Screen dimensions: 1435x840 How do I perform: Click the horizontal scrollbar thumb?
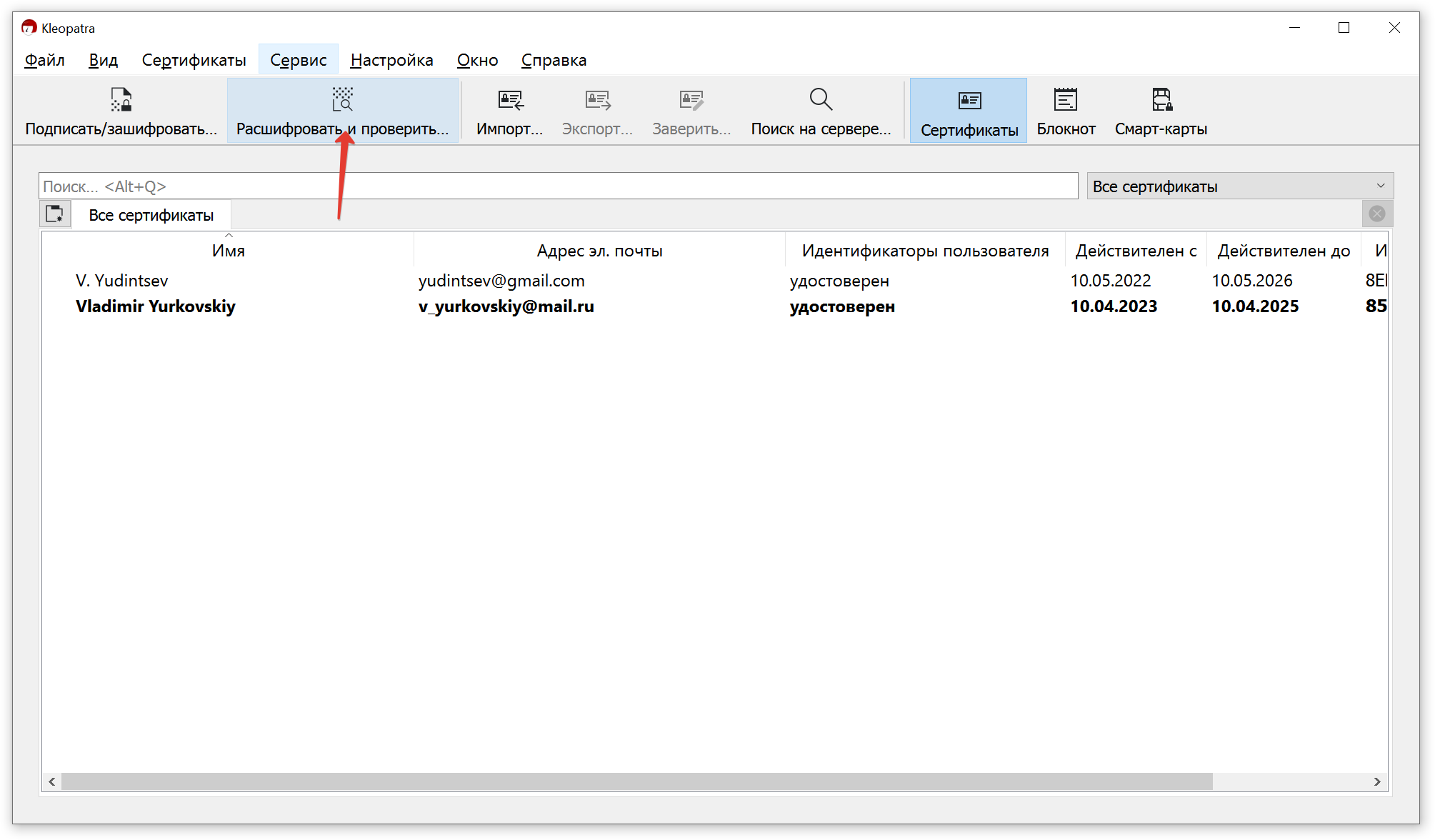[637, 781]
